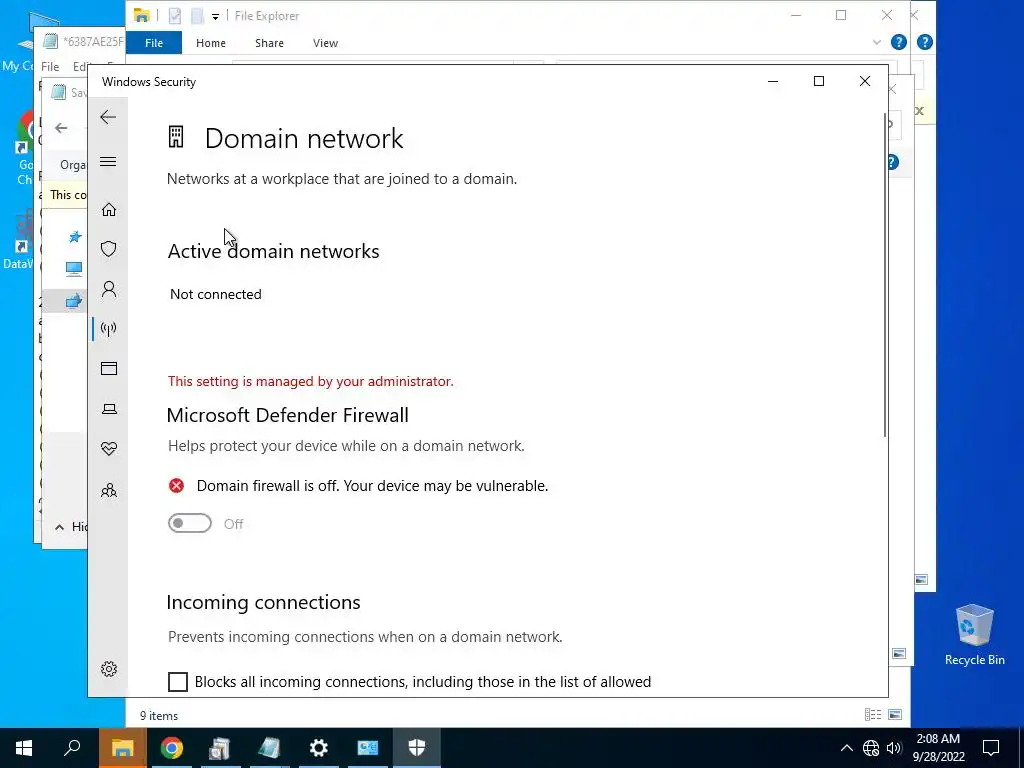Select Quick access star in Save dialog
Viewport: 1024px width, 768px height.
click(x=75, y=236)
